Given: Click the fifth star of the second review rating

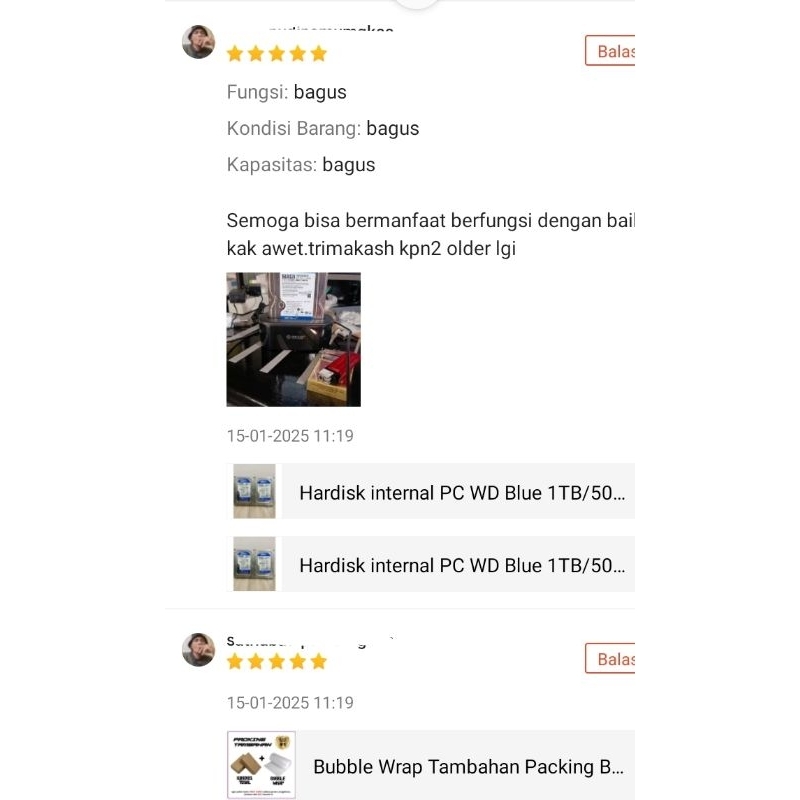Looking at the screenshot, I should (318, 661).
